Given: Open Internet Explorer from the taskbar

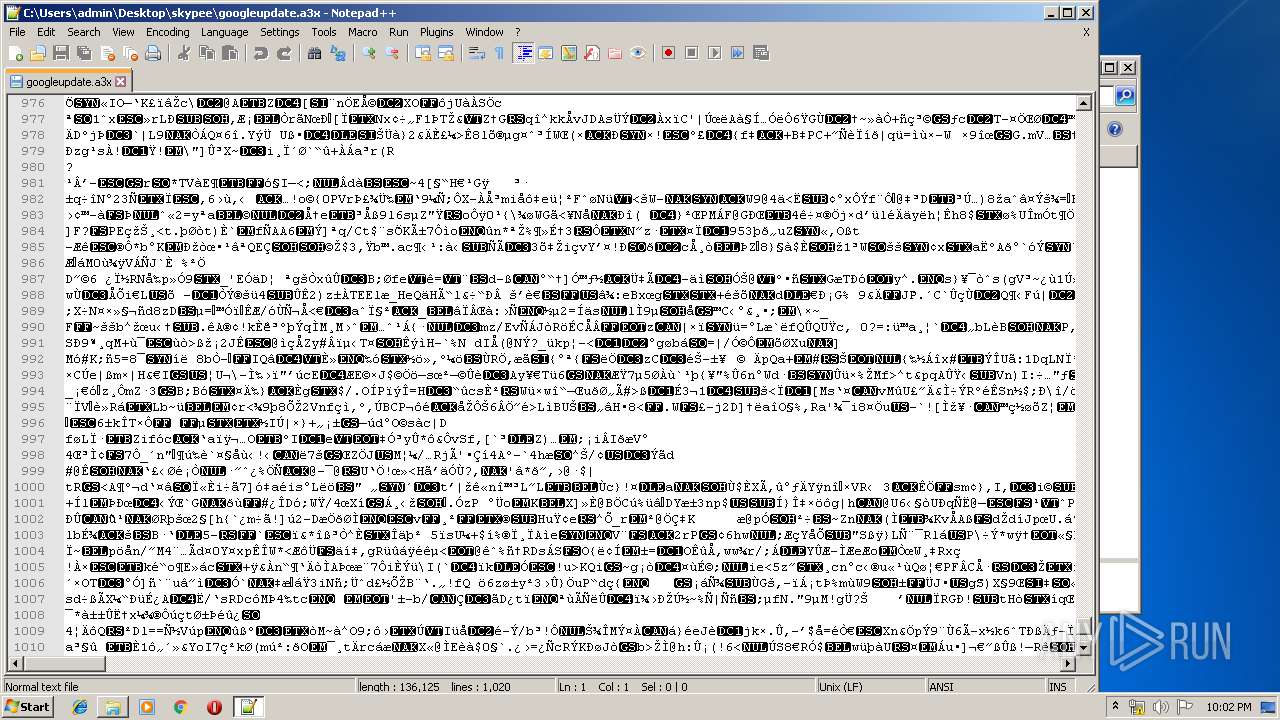Looking at the screenshot, I should pos(80,707).
